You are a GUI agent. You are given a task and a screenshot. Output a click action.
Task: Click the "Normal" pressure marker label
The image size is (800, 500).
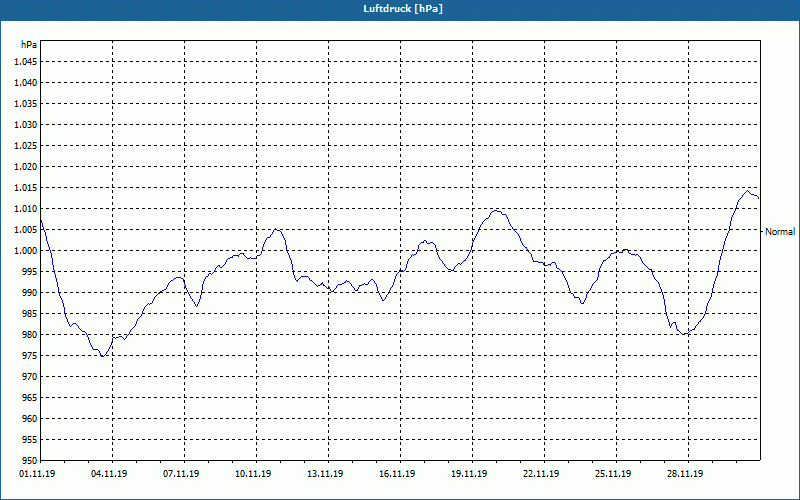click(x=780, y=232)
